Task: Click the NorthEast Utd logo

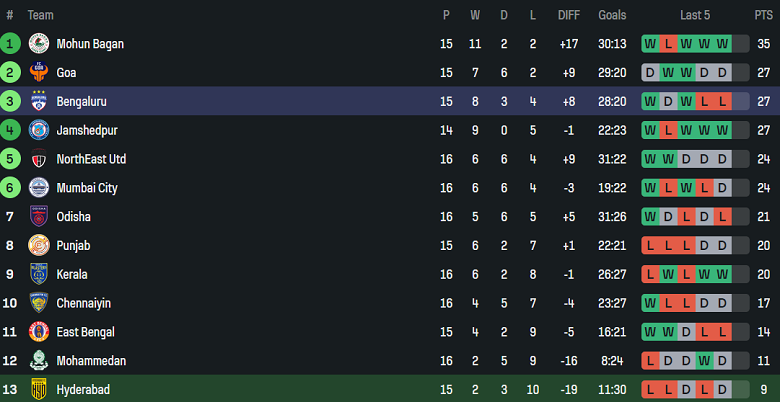Action: click(39, 159)
